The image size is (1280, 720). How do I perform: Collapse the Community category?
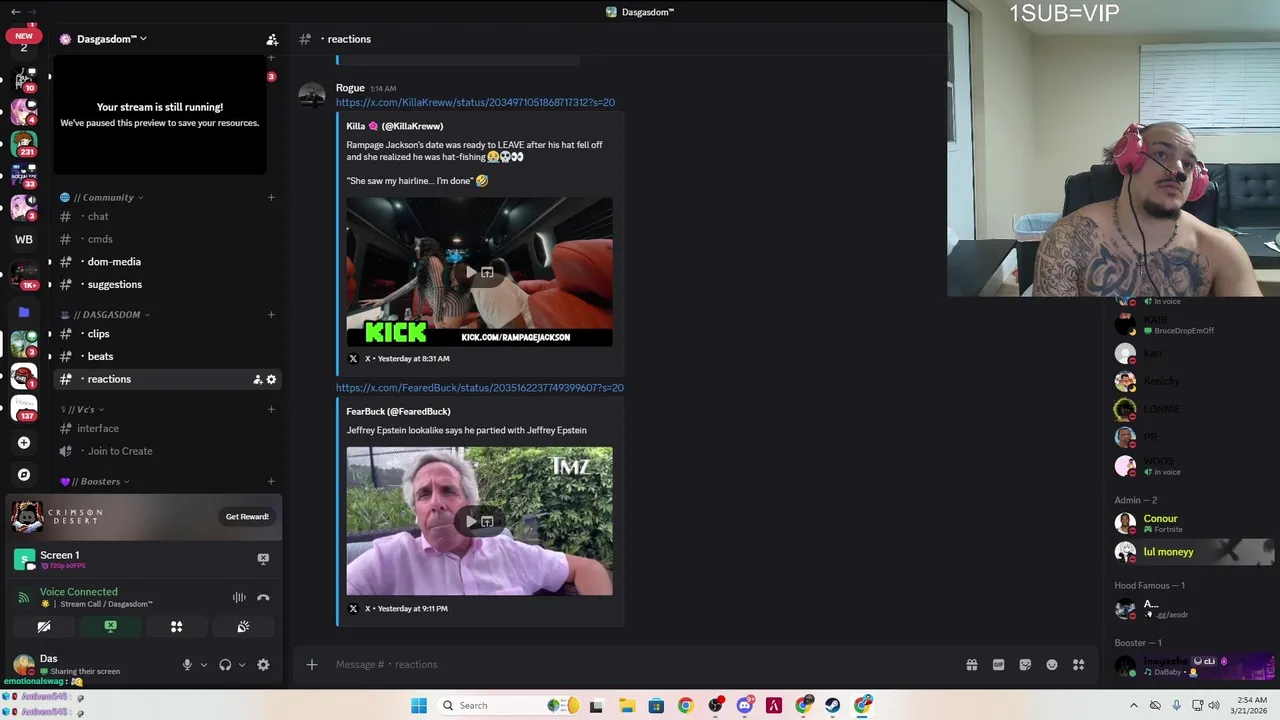pos(107,197)
